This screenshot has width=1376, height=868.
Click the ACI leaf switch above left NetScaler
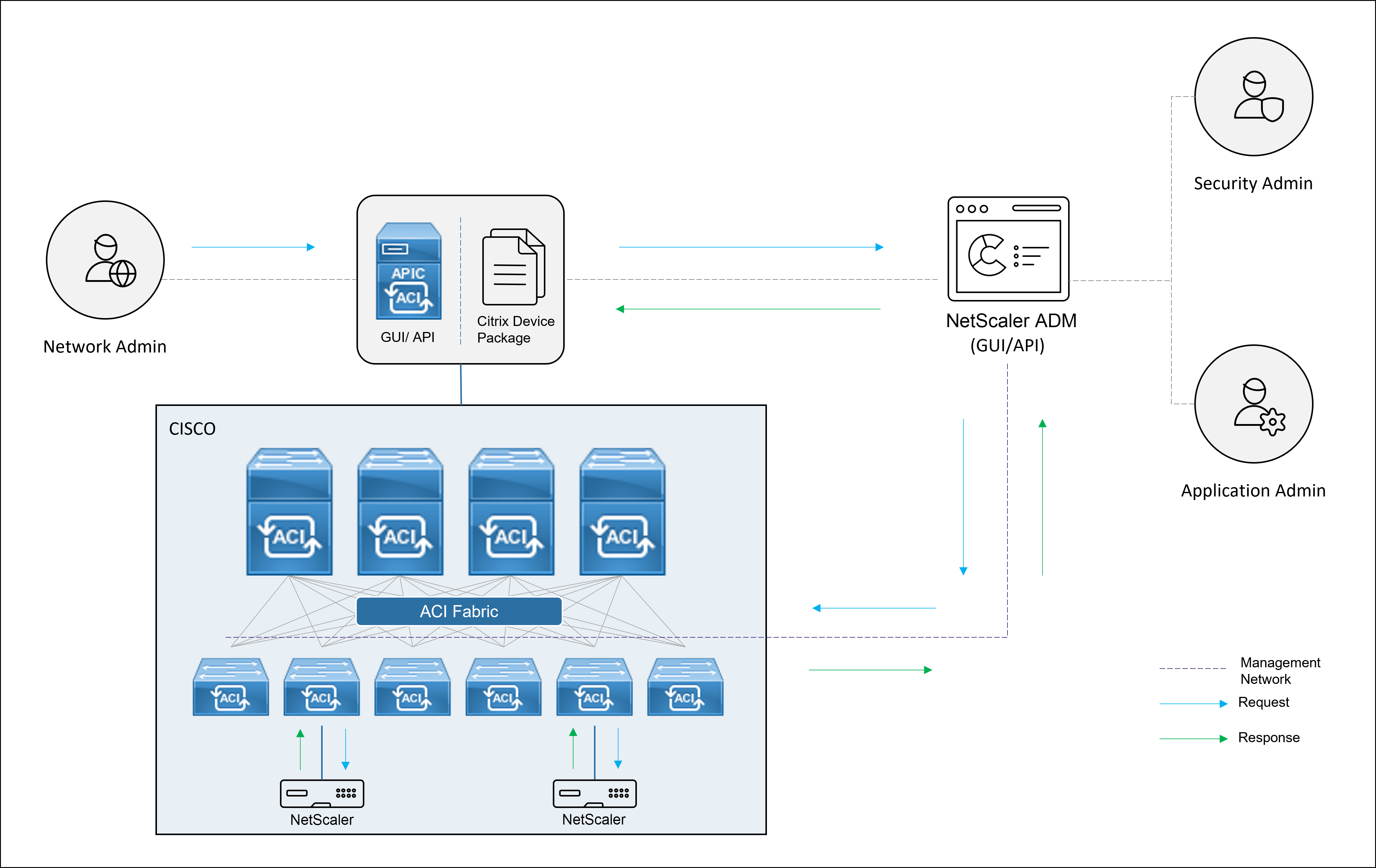coord(322,687)
